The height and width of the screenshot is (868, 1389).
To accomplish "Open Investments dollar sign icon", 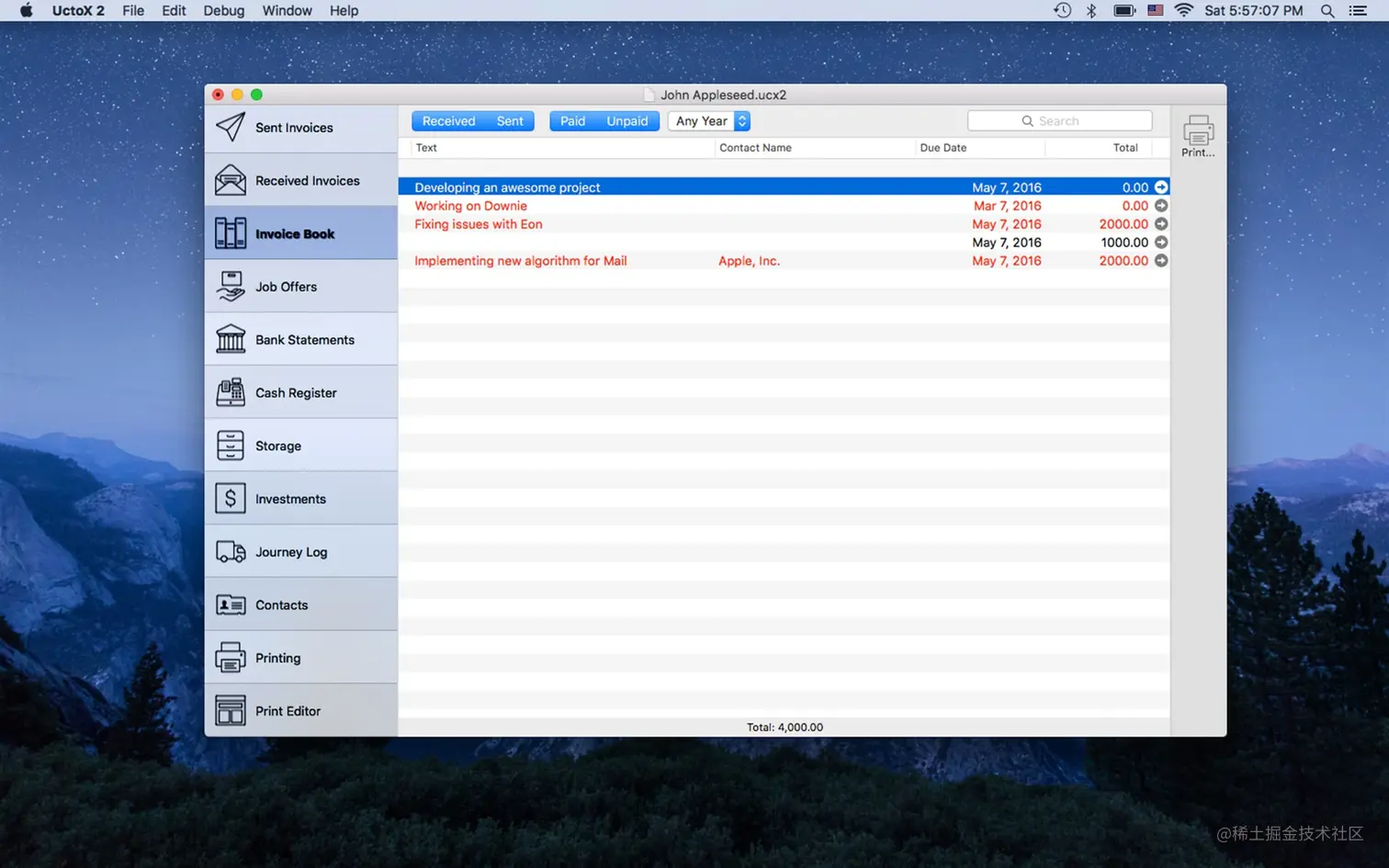I will coord(231,499).
